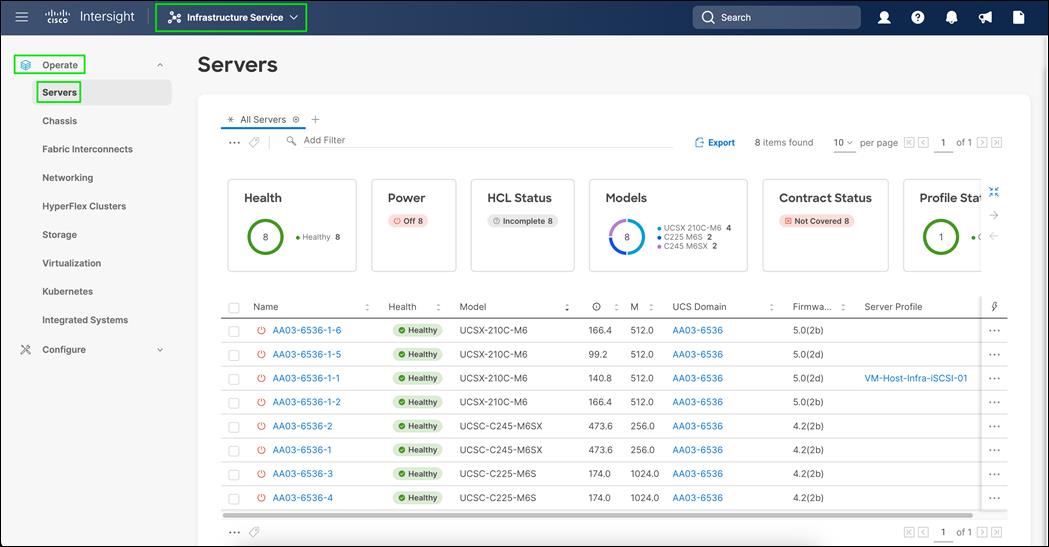Click the tag icon above the filter bar
Viewport: 1049px width, 547px height.
254,142
